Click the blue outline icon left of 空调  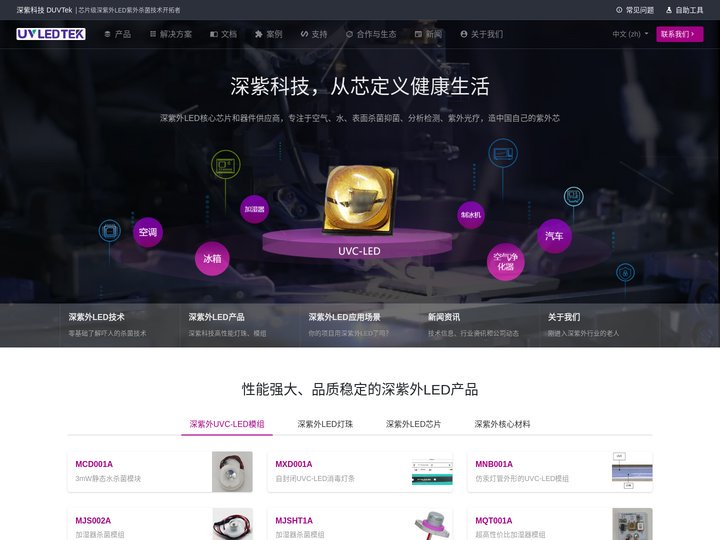point(110,231)
